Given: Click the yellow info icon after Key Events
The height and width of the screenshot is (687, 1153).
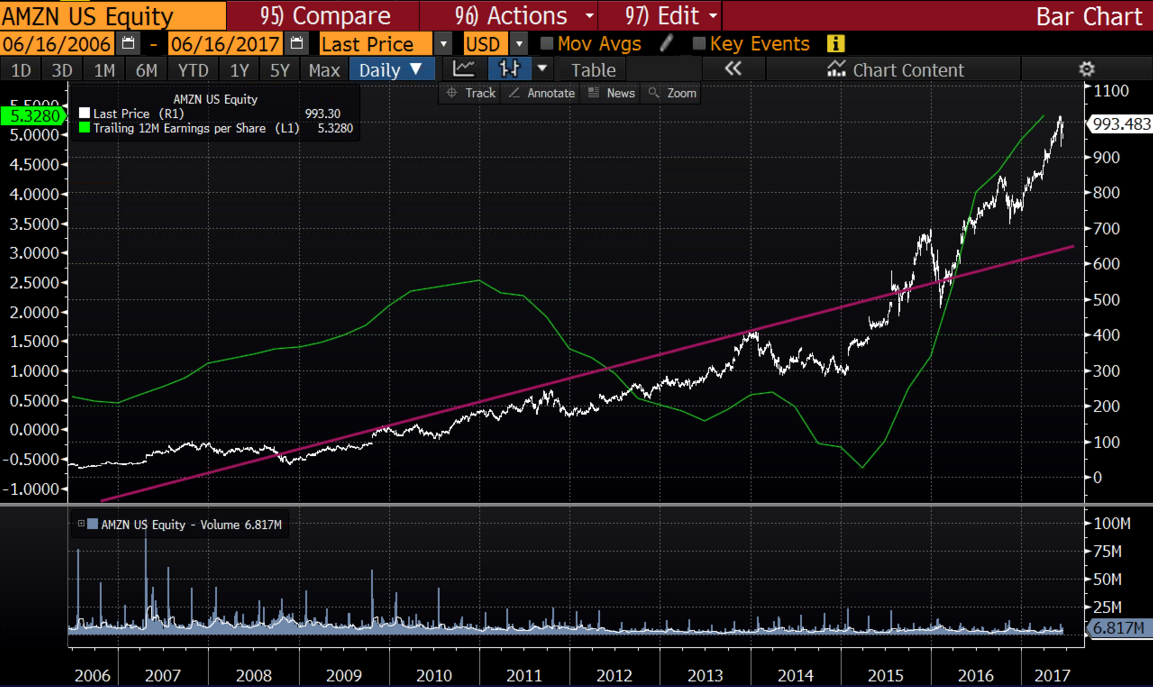Looking at the screenshot, I should 835,44.
